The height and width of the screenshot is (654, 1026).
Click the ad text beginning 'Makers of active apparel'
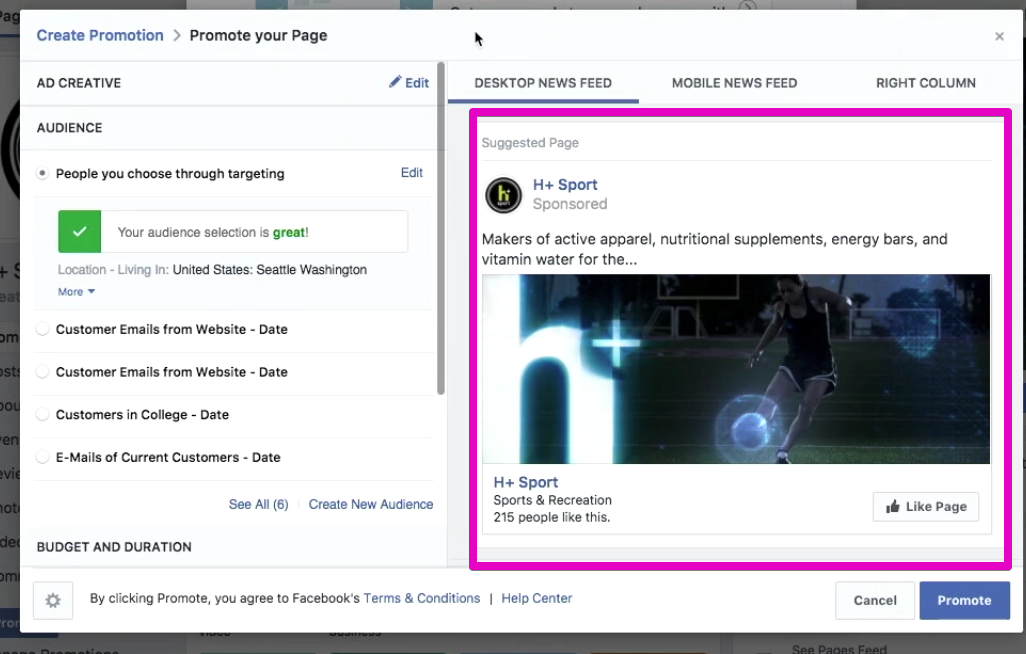(715, 249)
